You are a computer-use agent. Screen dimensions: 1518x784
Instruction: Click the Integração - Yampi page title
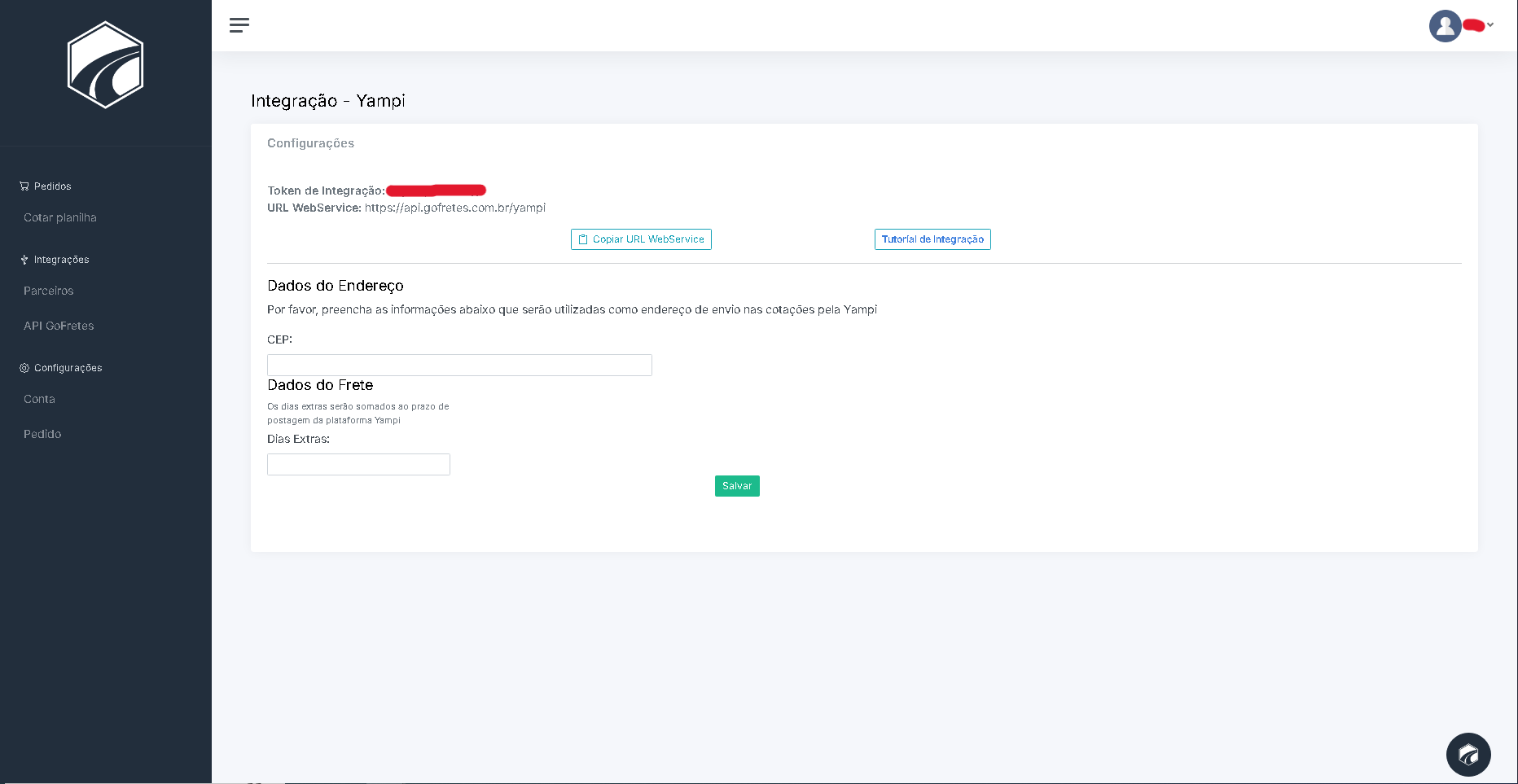pos(328,101)
